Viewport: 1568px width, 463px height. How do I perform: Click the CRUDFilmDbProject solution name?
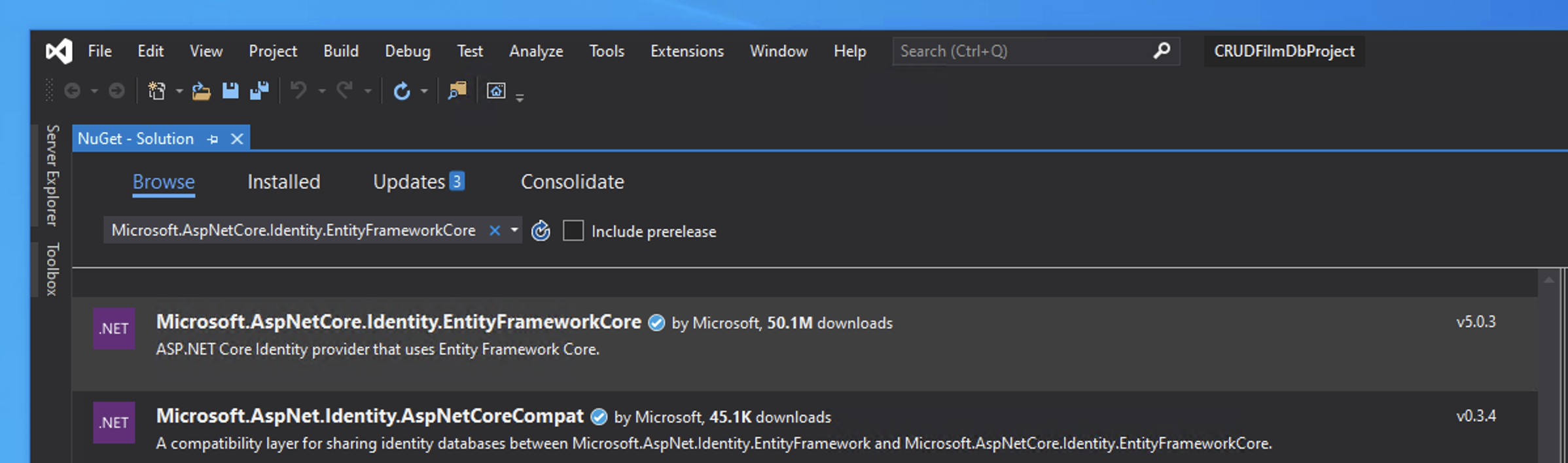pyautogui.click(x=1284, y=51)
